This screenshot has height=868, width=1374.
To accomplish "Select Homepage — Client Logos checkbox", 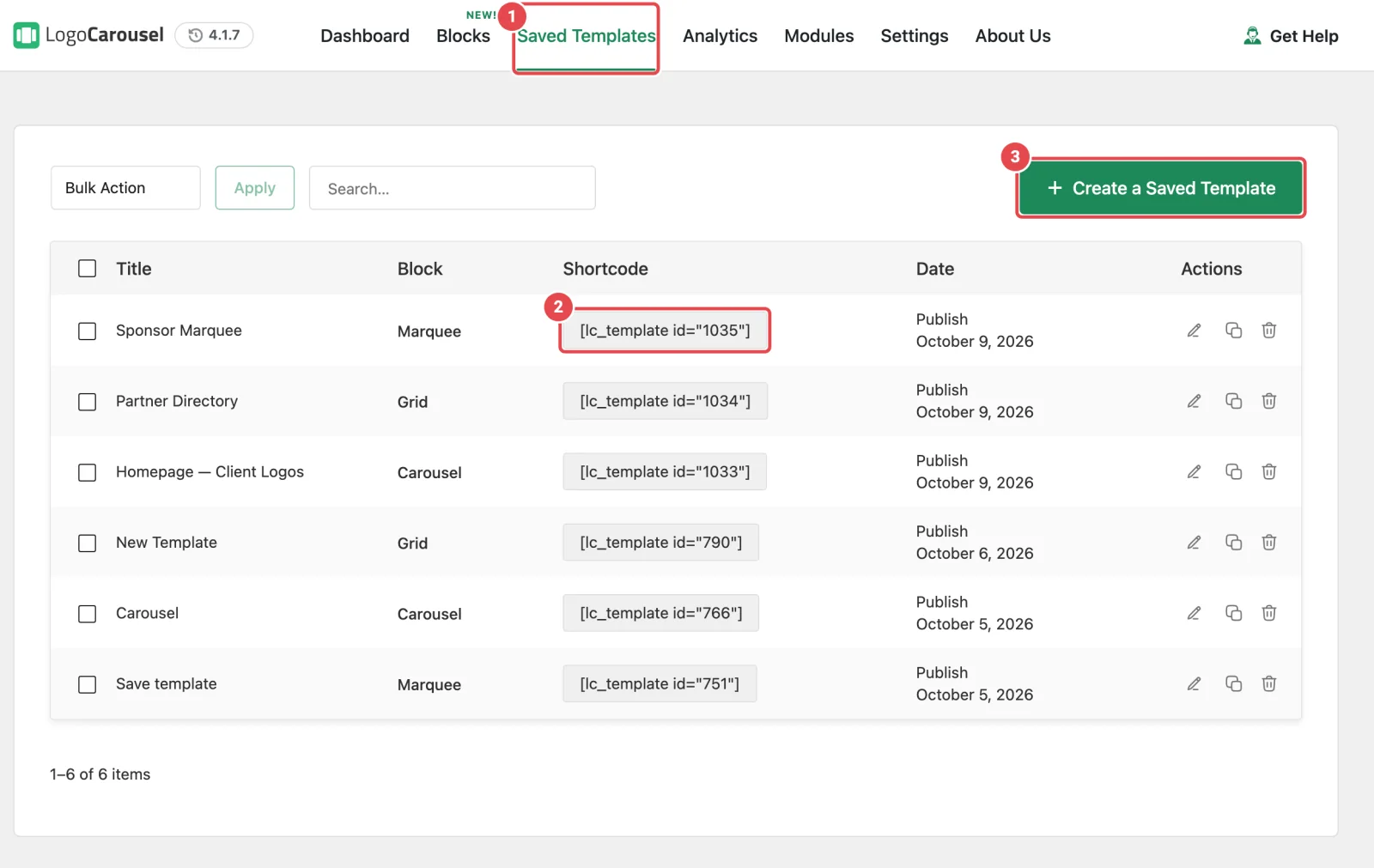I will click(87, 472).
